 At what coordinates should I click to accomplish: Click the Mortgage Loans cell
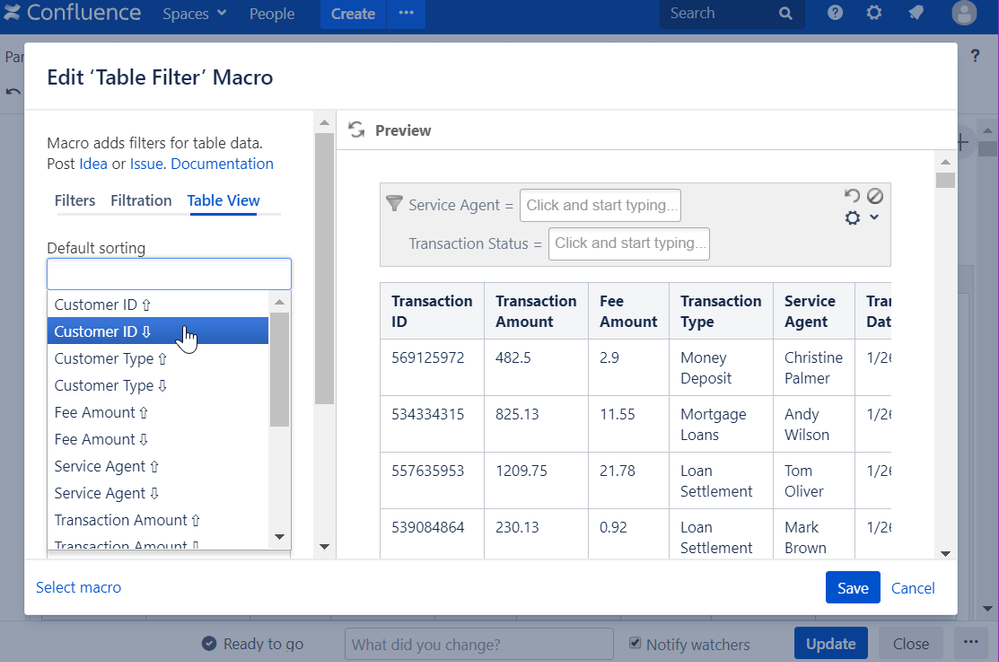(721, 424)
